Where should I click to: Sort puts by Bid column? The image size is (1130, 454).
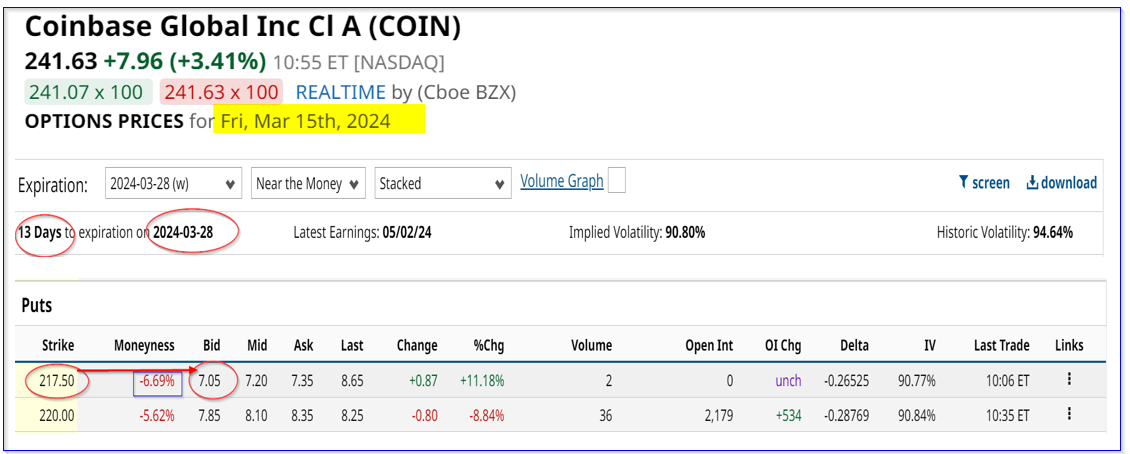pos(210,345)
